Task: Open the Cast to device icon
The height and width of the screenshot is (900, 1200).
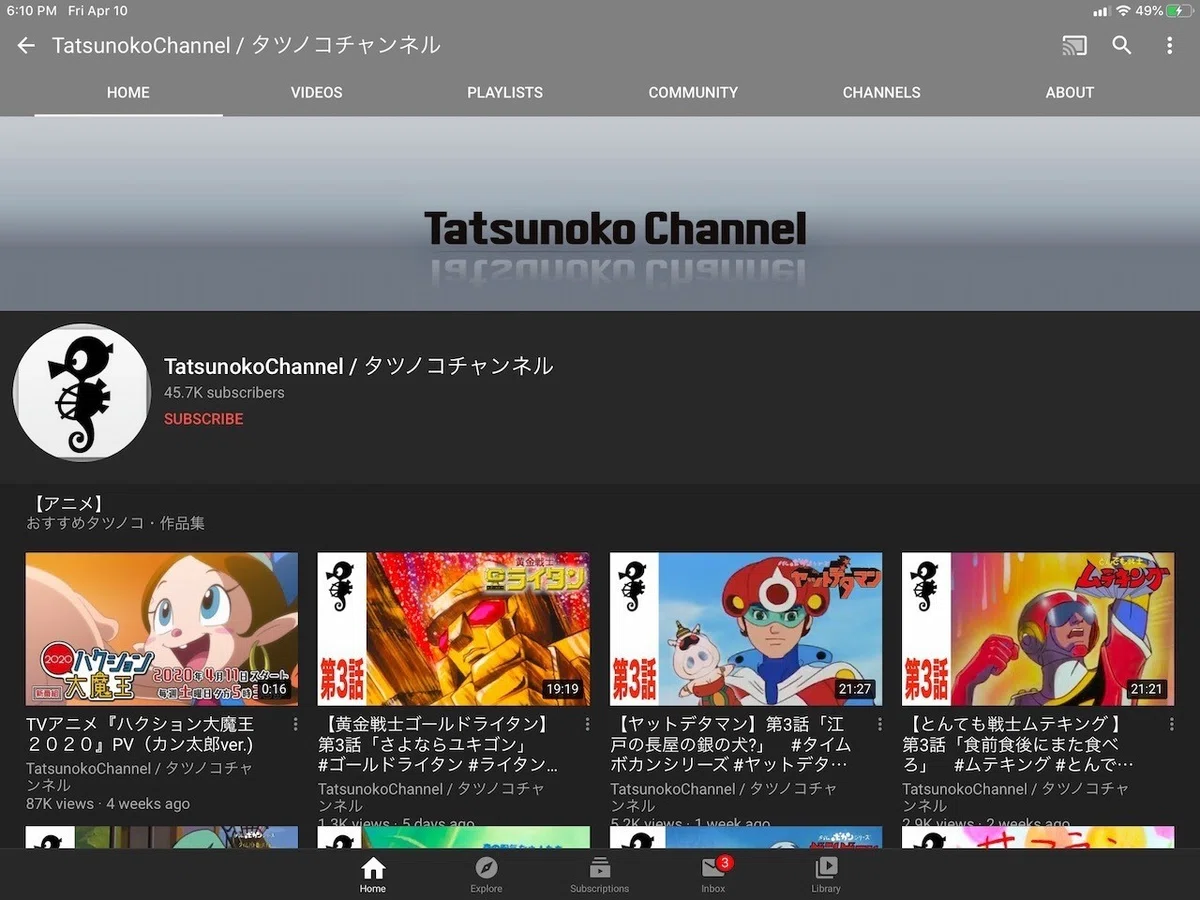Action: (x=1074, y=45)
